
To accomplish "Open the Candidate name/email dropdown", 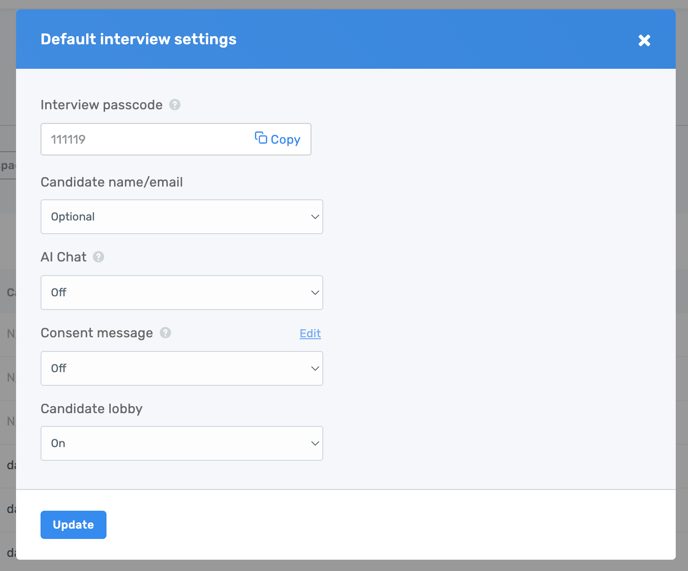I will point(181,217).
